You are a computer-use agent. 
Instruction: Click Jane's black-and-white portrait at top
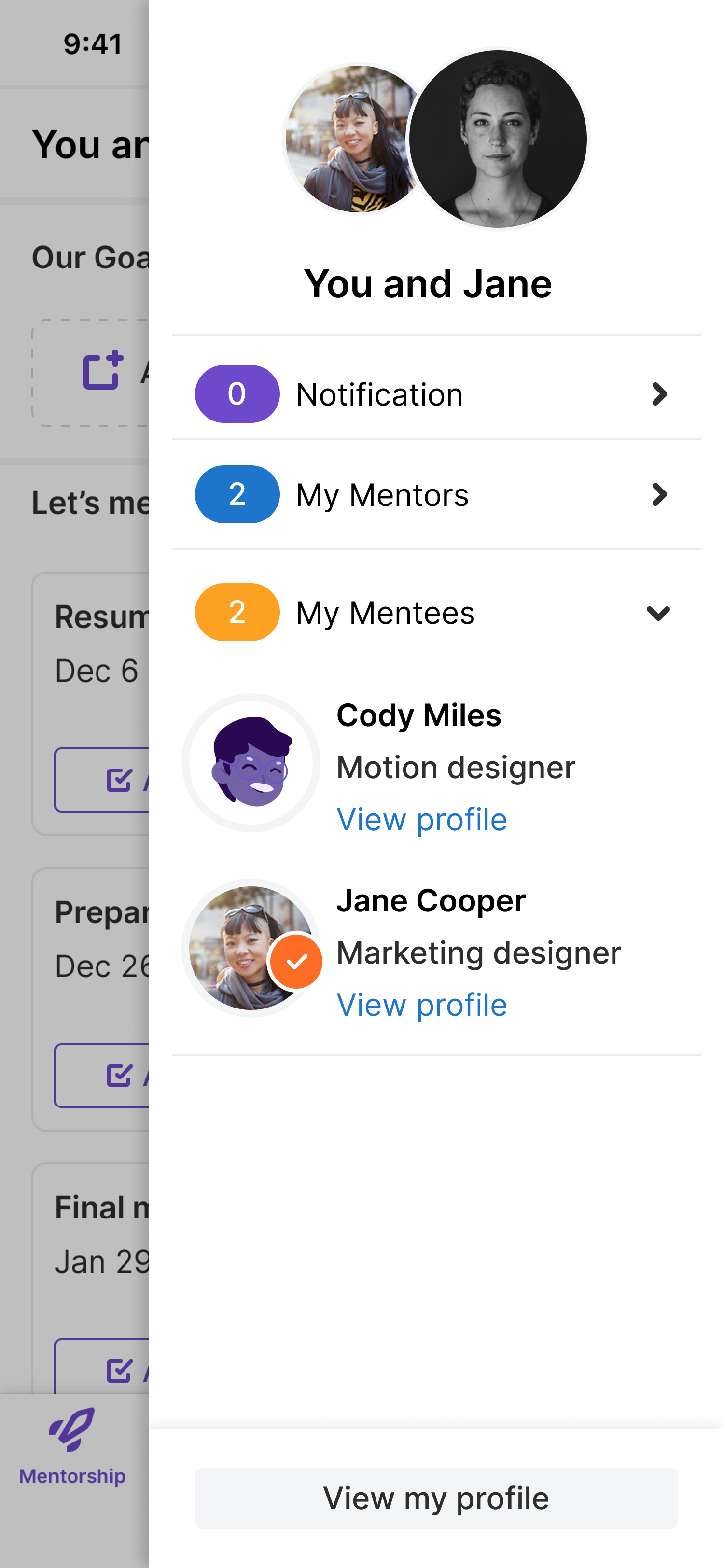[x=498, y=139]
